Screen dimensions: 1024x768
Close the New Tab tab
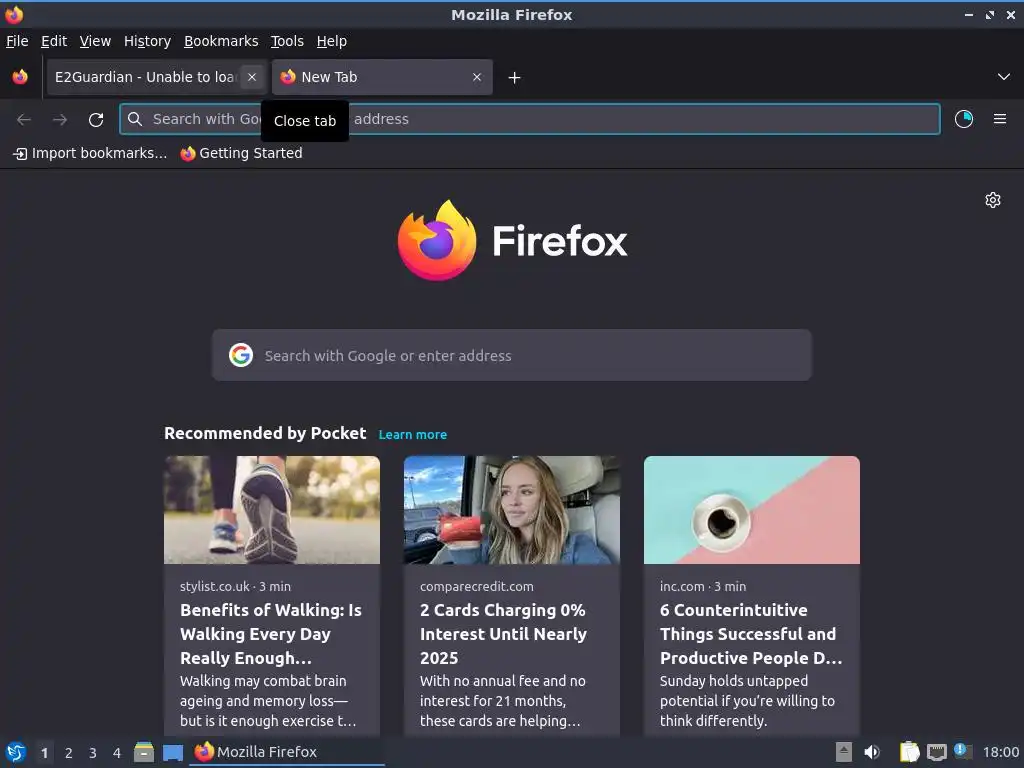(x=477, y=77)
